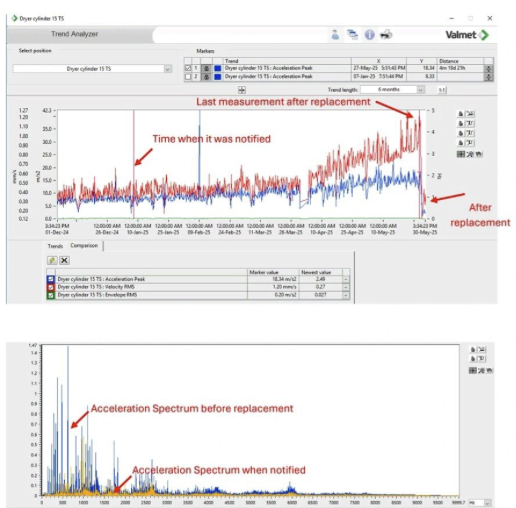Click the minus button on Acceleration Peak row
Image resolution: width=516 pixels, height=508 pixels.
pyautogui.click(x=346, y=279)
